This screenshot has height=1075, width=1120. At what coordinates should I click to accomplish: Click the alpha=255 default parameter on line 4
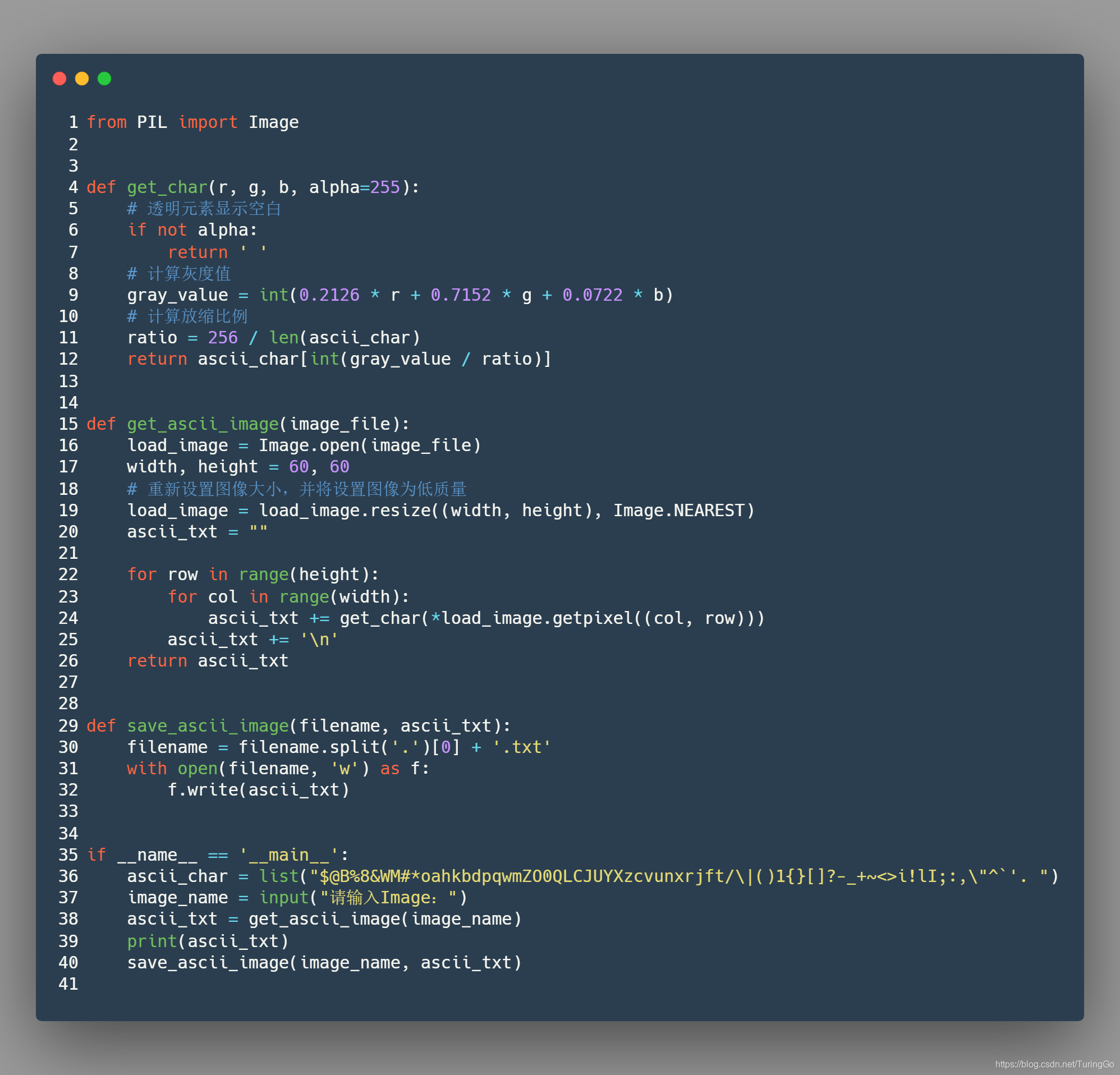pos(354,187)
